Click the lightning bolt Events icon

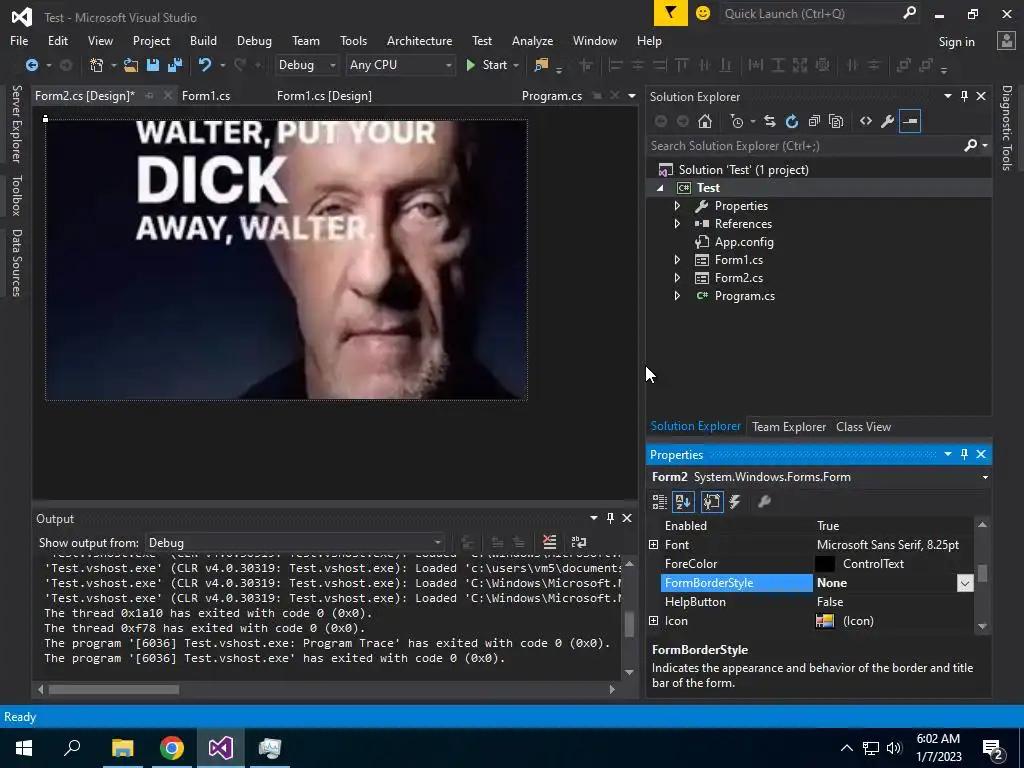(735, 502)
